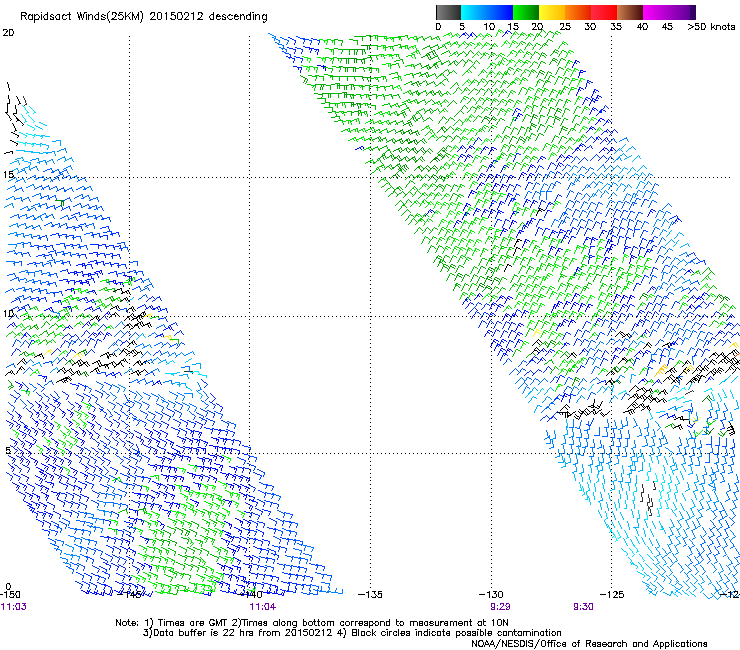Click the note line 'Times are GMT'
The image size is (740, 650).
click(192, 623)
